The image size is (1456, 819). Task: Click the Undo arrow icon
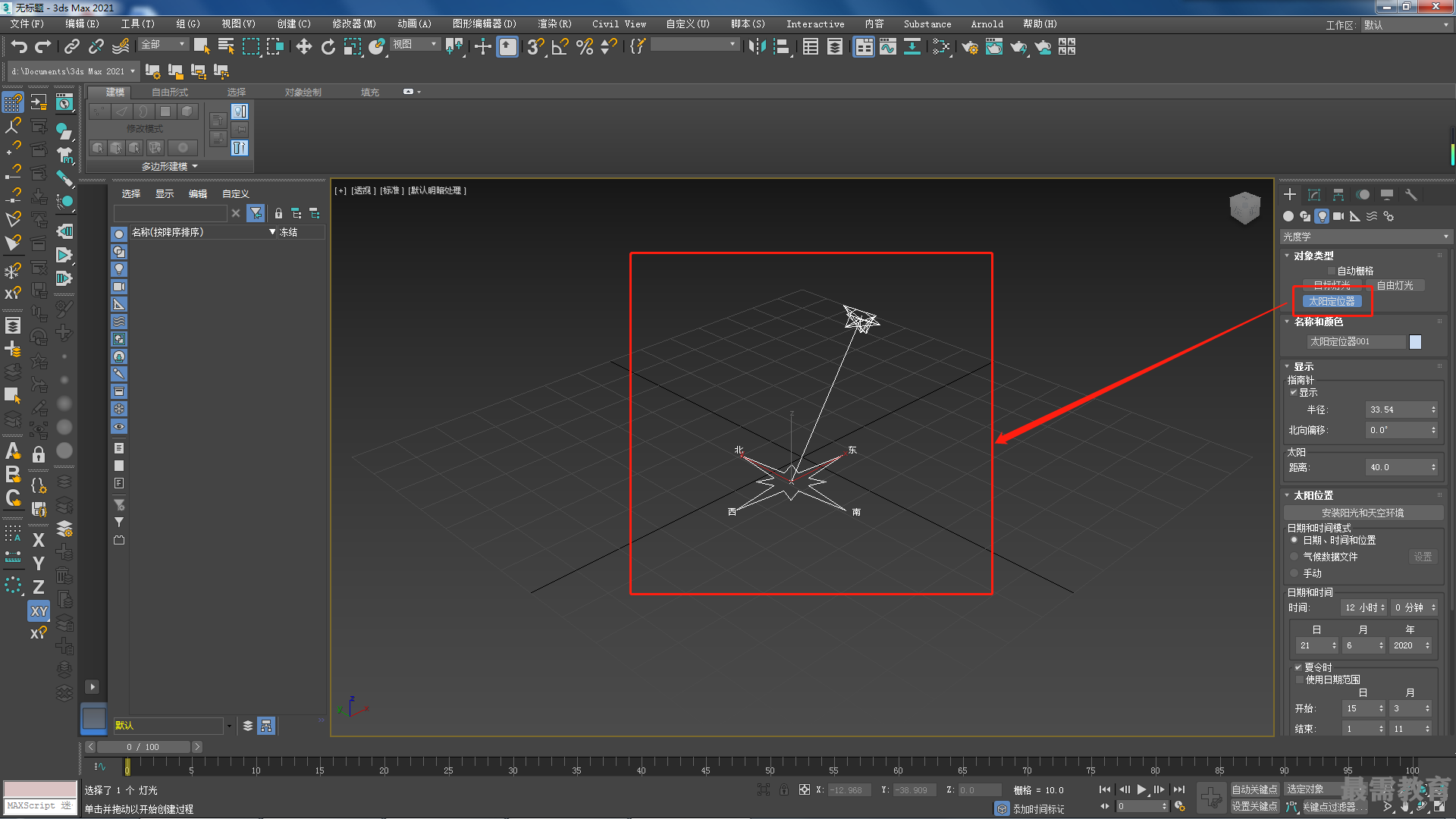click(19, 47)
